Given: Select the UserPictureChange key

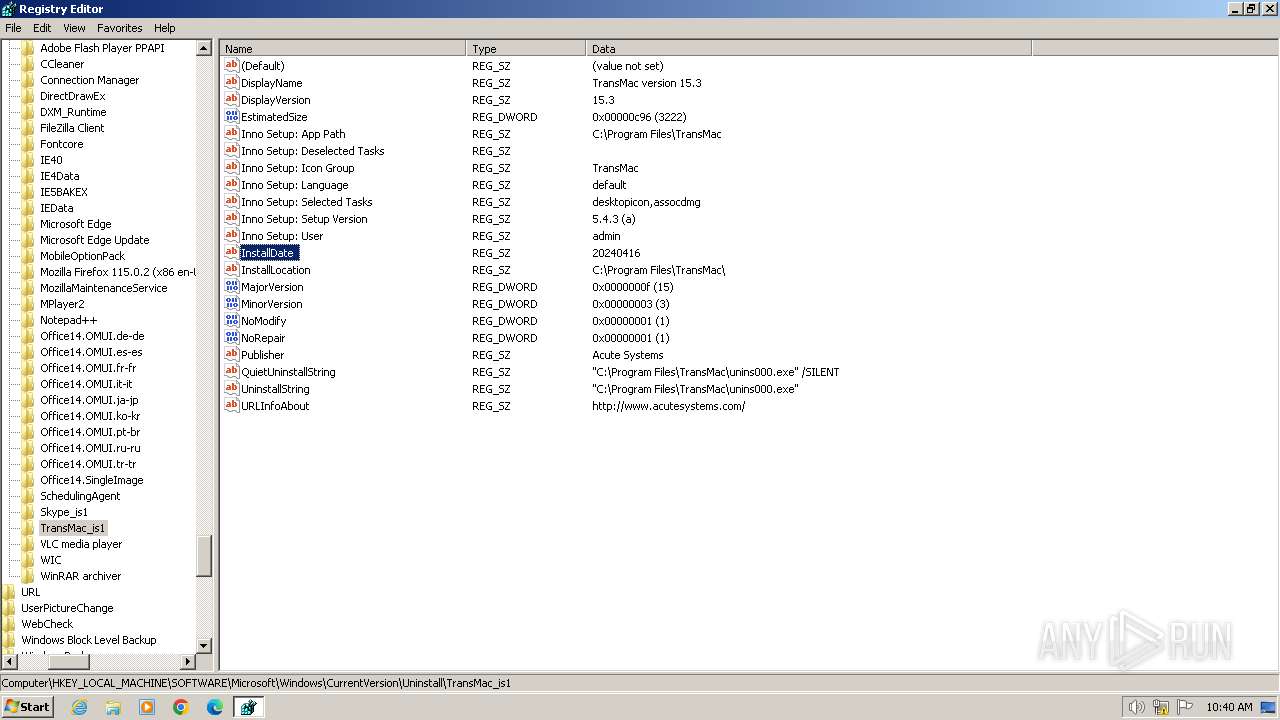Looking at the screenshot, I should coord(67,608).
